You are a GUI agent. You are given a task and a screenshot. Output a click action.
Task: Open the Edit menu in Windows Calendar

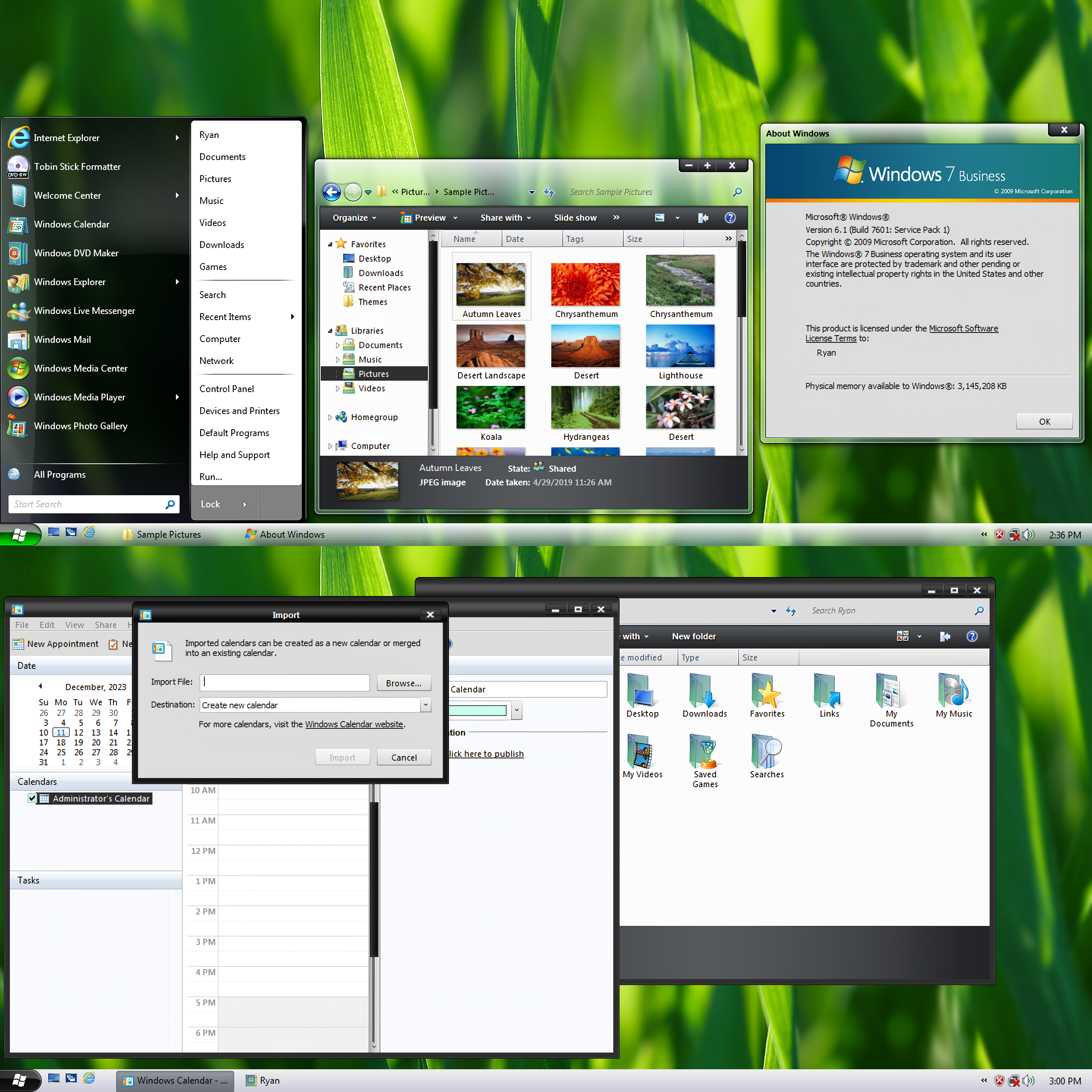tap(47, 624)
